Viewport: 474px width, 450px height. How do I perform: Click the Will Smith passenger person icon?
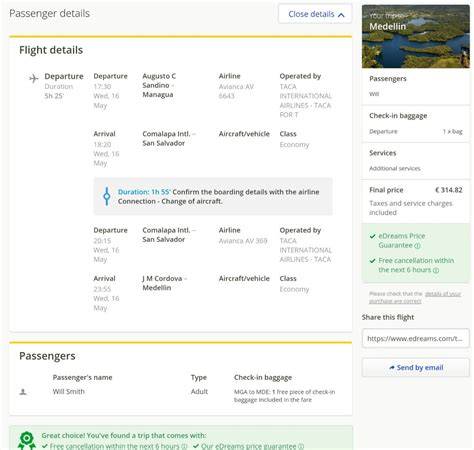pos(23,392)
